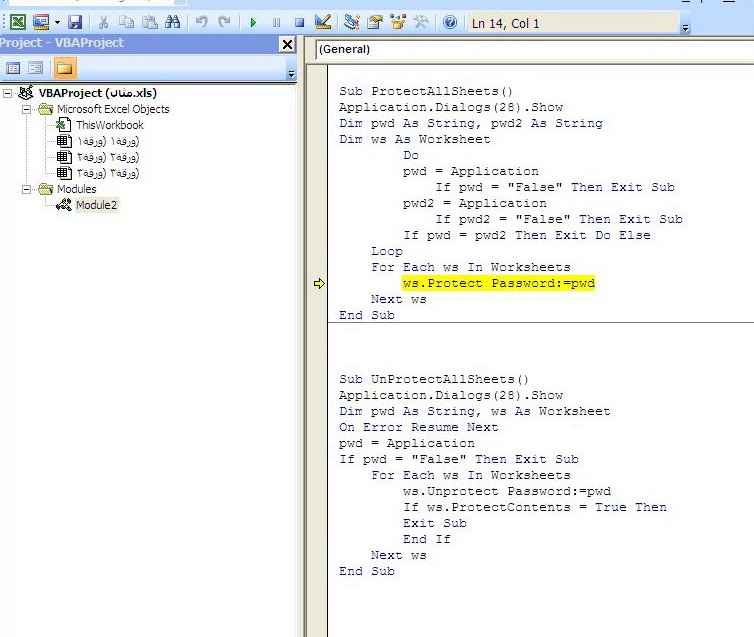Click the Paste clipboard icon

(x=150, y=22)
